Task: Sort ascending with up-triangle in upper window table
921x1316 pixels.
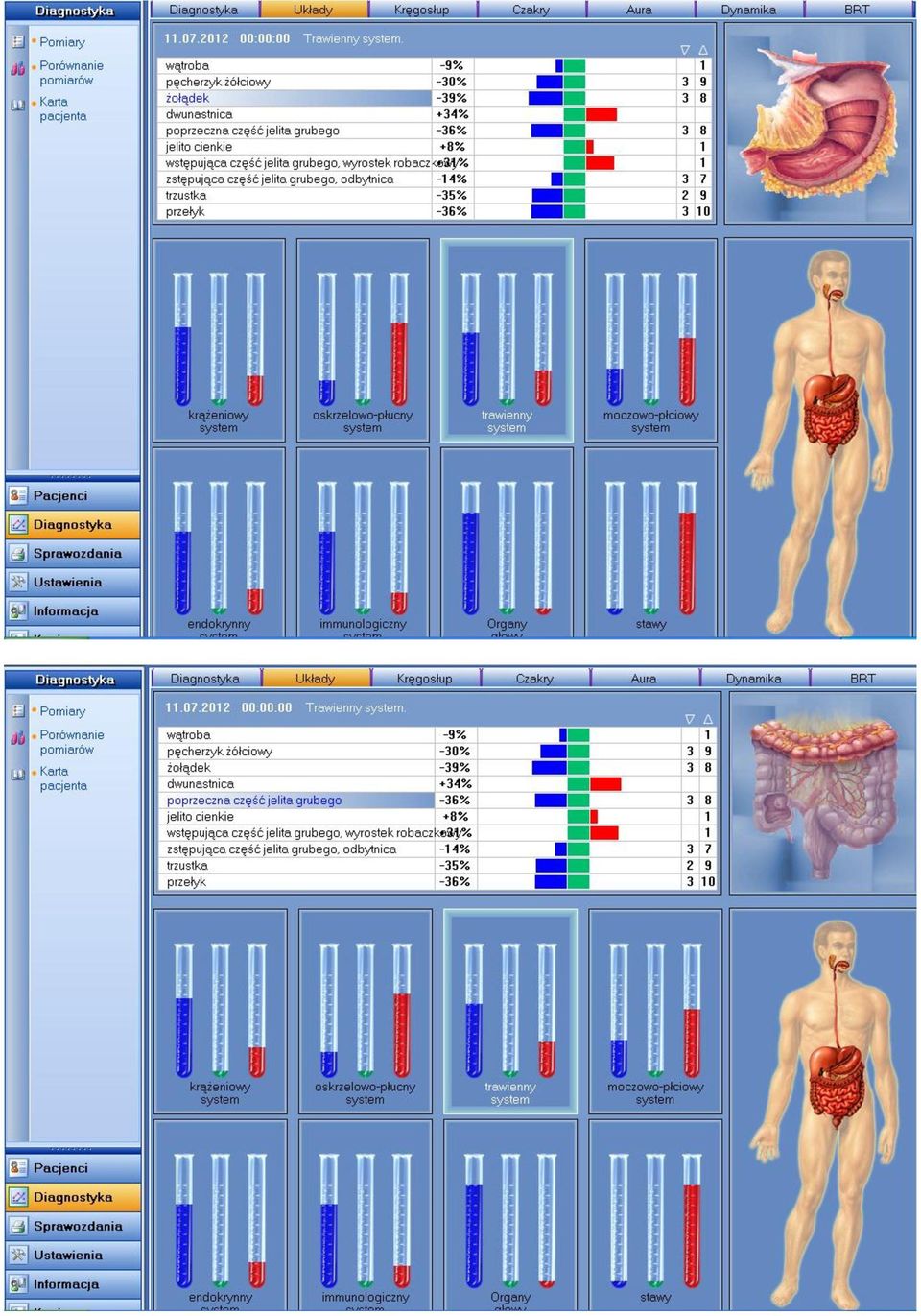Action: pyautogui.click(x=703, y=50)
